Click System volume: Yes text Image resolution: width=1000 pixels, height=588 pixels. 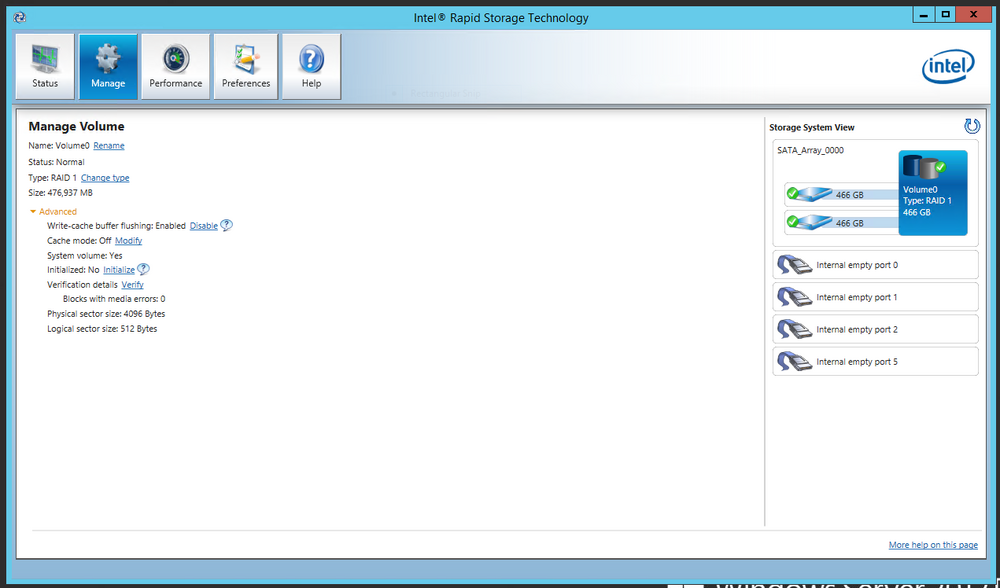coord(85,256)
